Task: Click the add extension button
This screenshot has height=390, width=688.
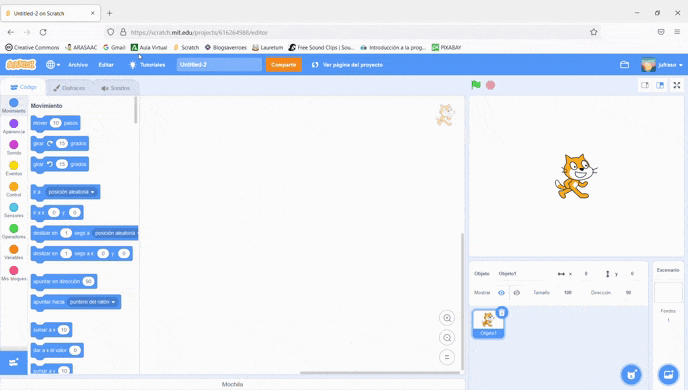Action: coord(14,362)
